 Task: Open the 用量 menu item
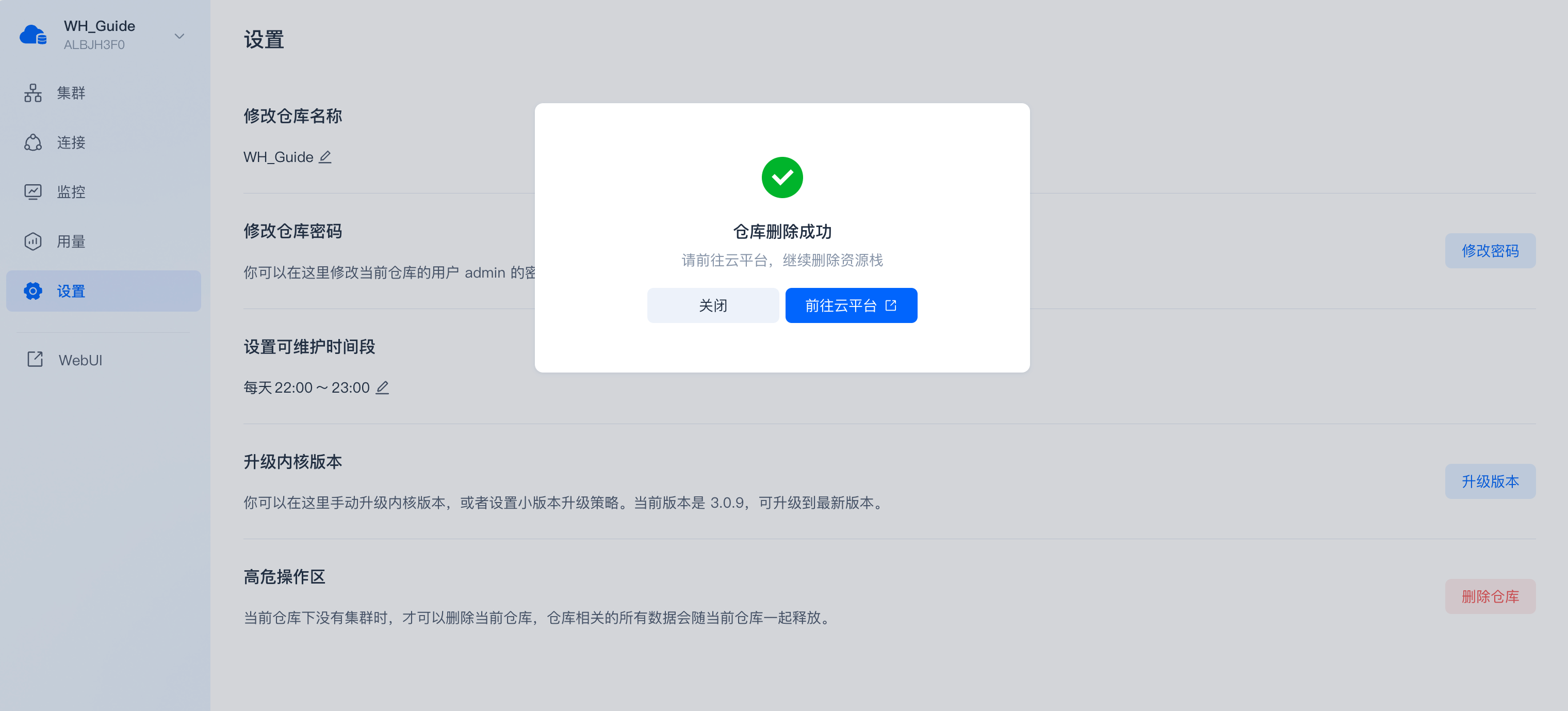tap(104, 241)
